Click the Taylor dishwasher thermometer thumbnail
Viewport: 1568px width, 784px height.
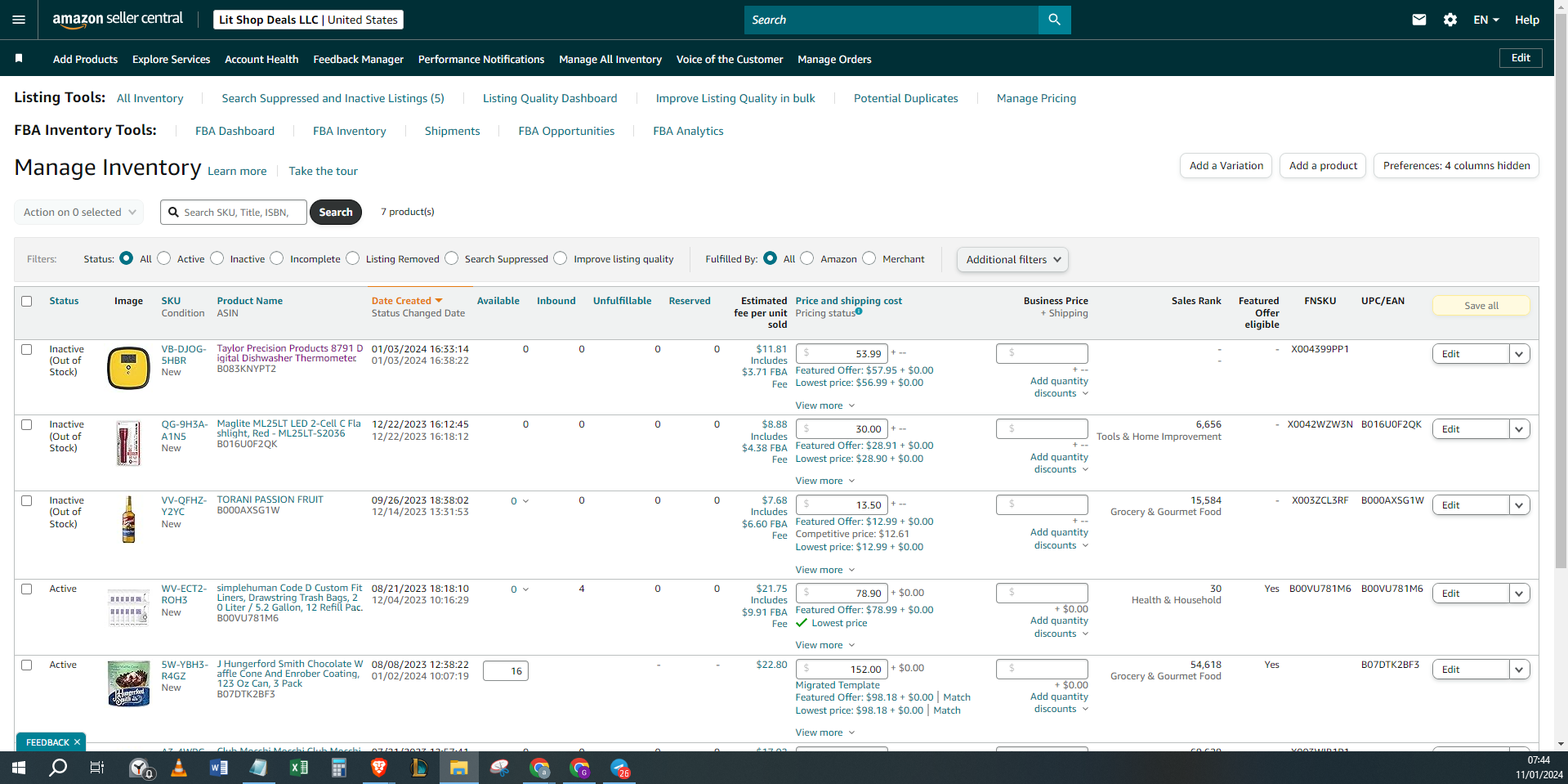point(128,367)
